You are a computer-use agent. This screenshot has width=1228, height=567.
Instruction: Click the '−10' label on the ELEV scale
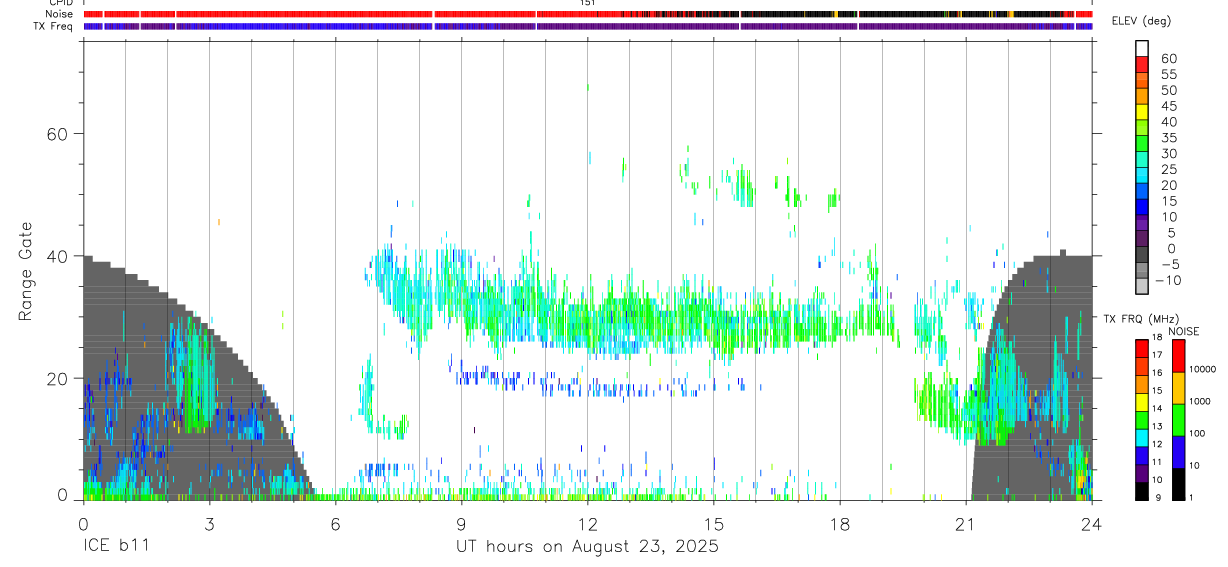(x=1167, y=281)
